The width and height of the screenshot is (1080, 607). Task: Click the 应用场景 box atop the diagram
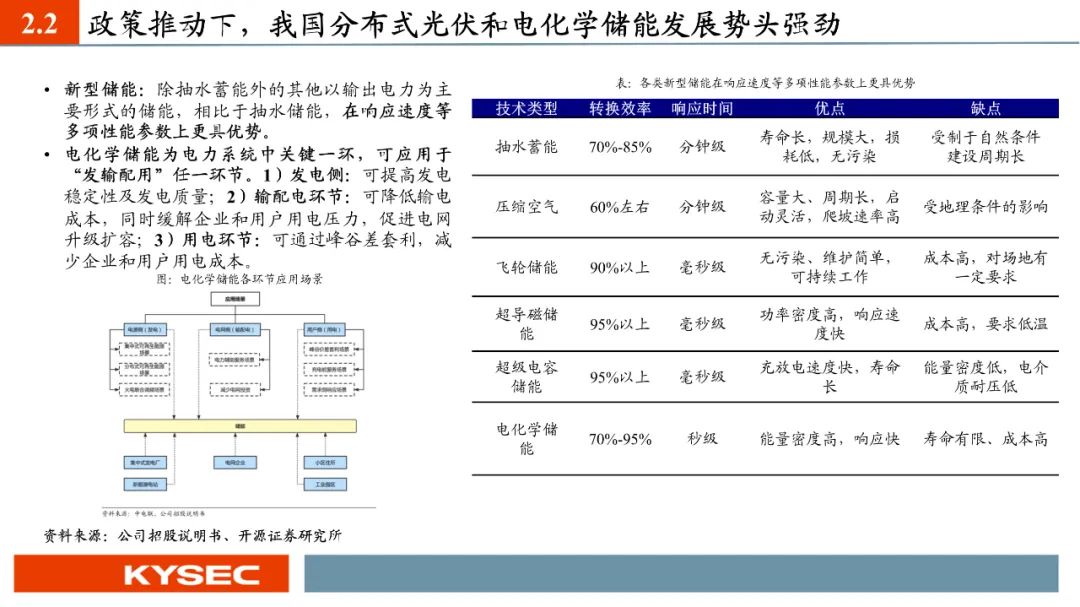[x=235, y=299]
